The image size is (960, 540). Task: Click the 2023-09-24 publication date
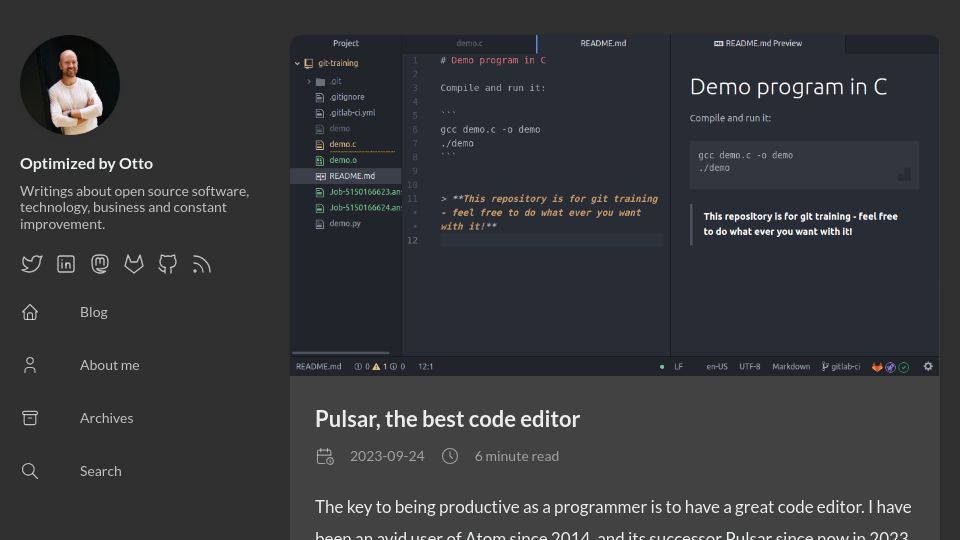387,456
